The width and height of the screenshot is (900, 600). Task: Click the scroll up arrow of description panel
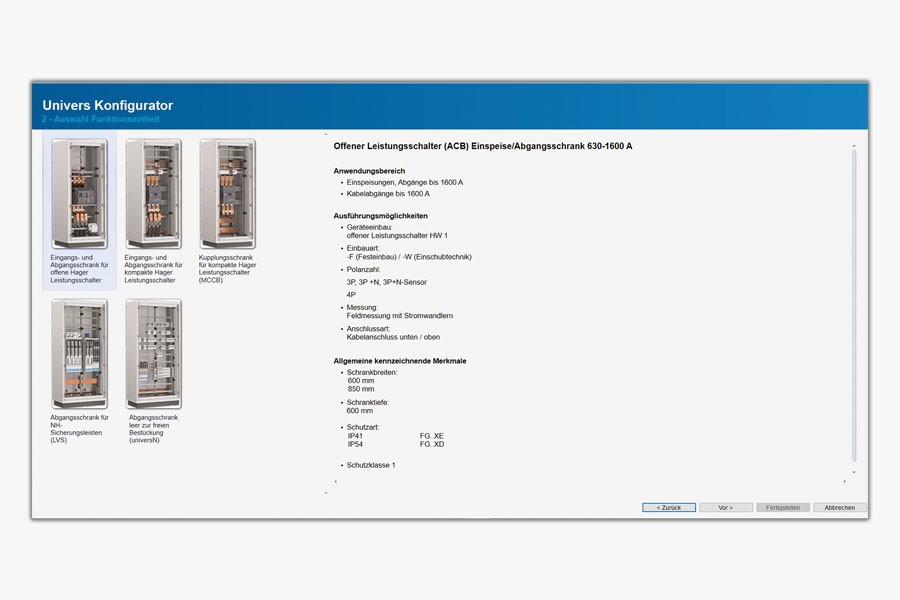coord(854,146)
